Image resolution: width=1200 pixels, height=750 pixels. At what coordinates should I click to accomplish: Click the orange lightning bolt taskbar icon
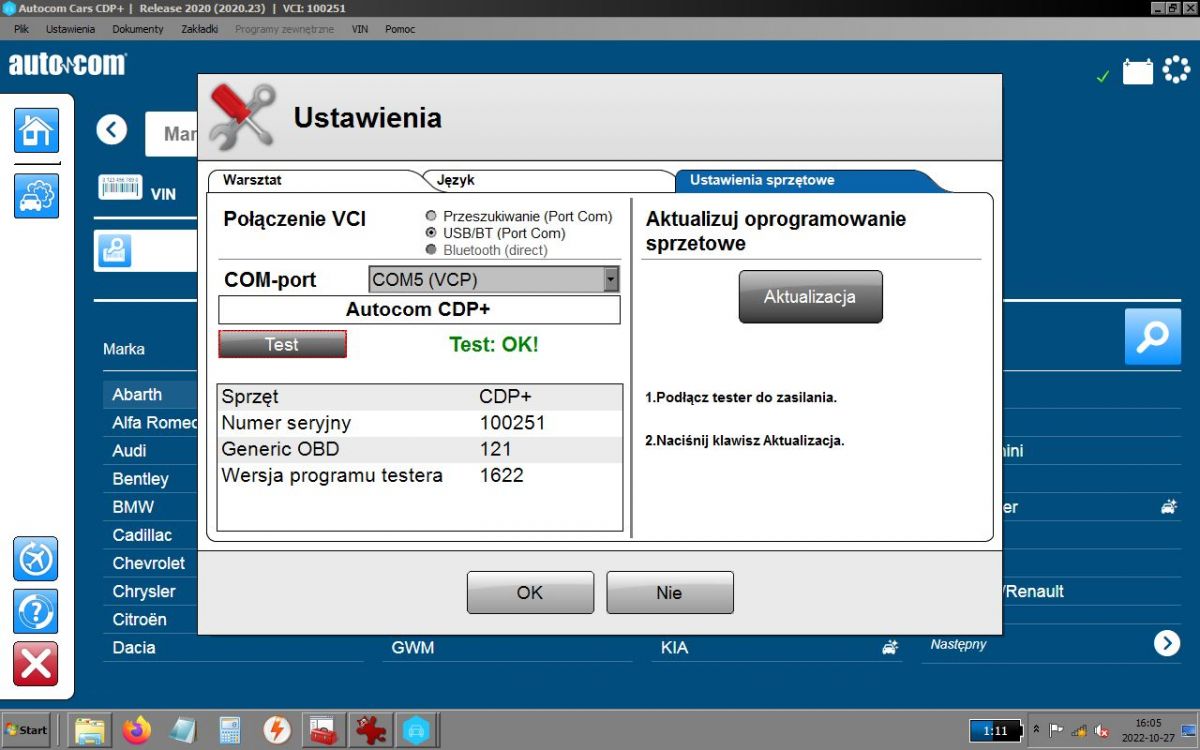(x=276, y=730)
